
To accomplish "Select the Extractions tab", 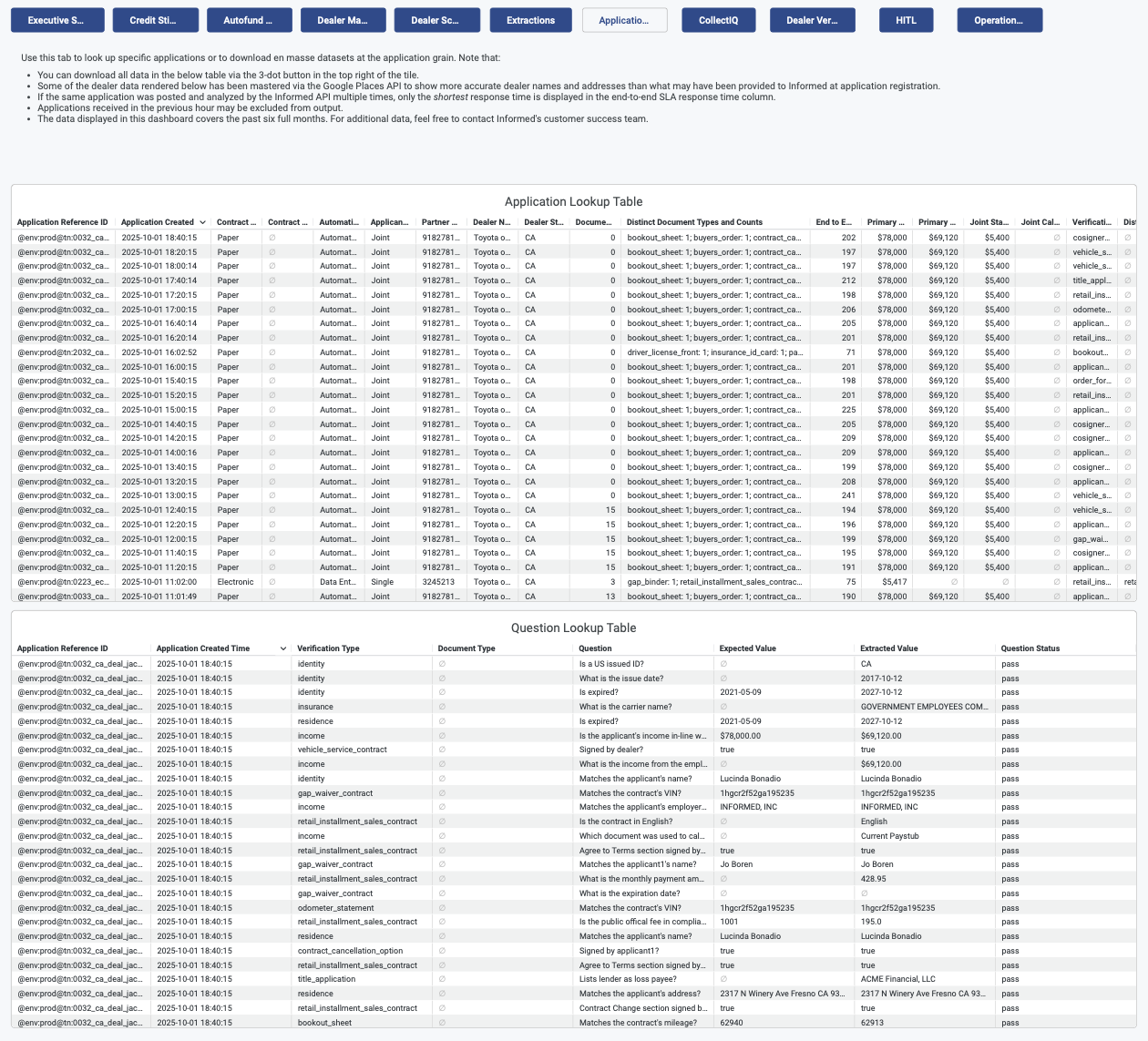I will pos(530,19).
